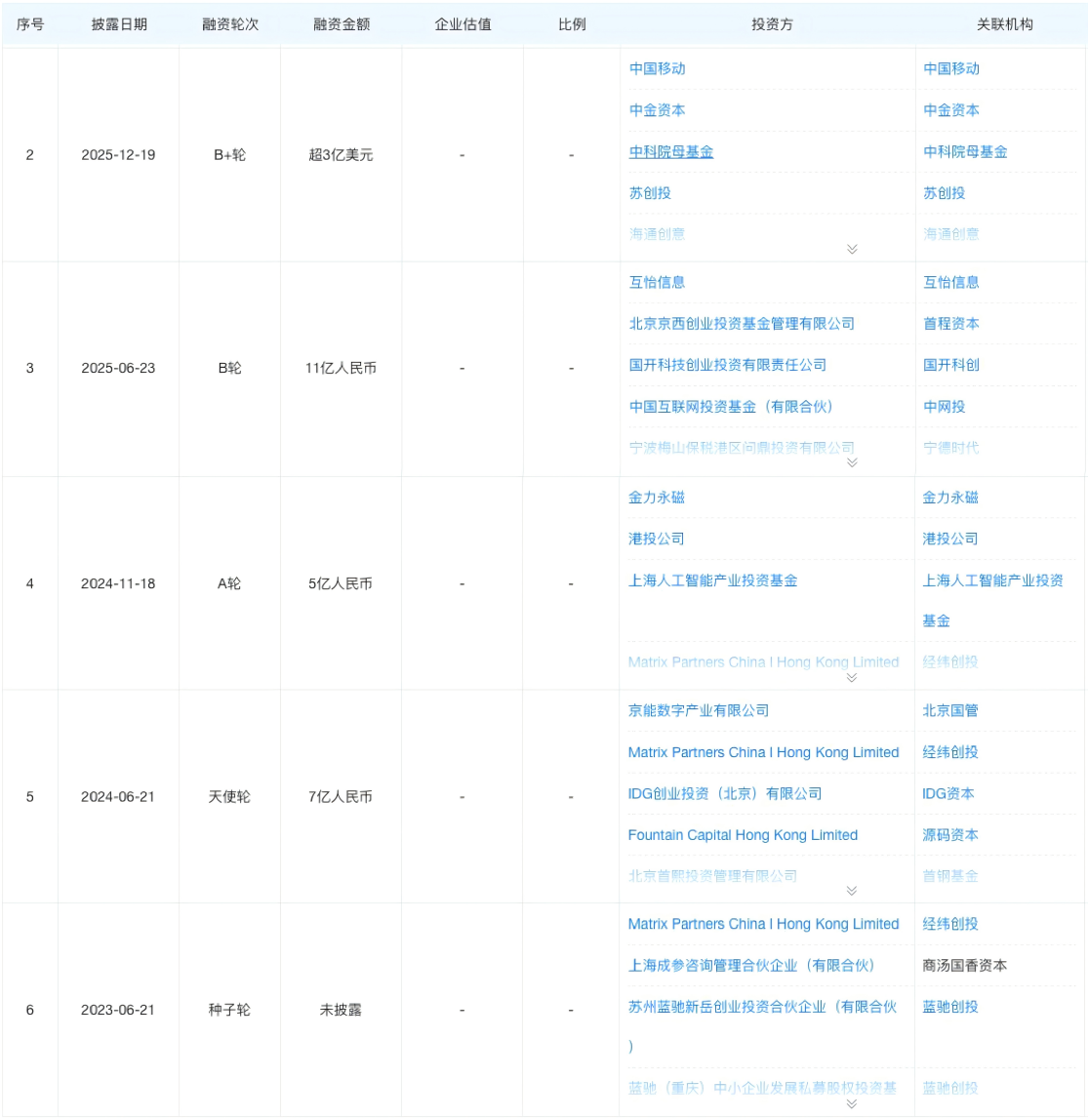Open 国开科技创业投资有限责任公司 link
The image size is (1088, 1120).
tap(727, 365)
